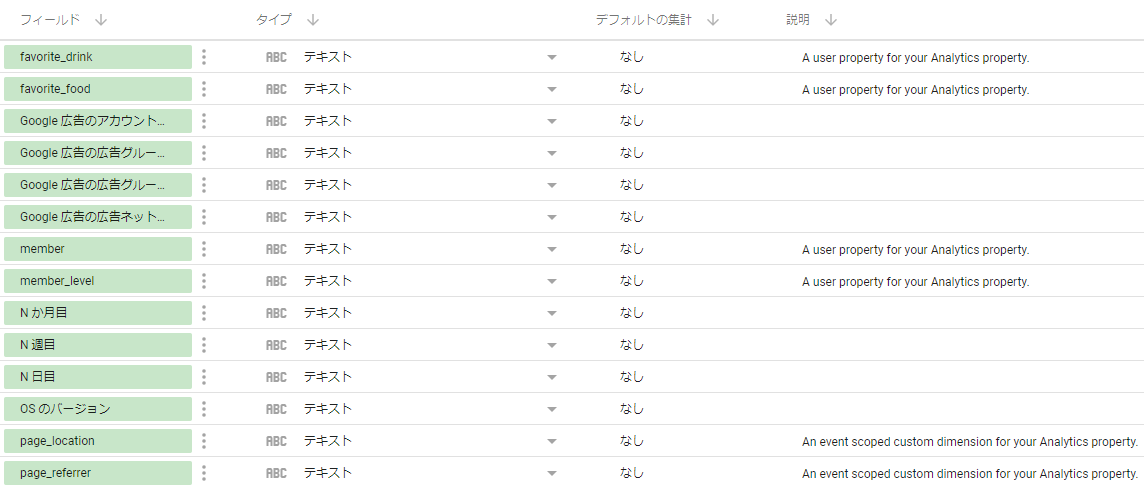Click the ABC type icon for favorite_drink
Screen dimensions: 1144x486
point(276,58)
